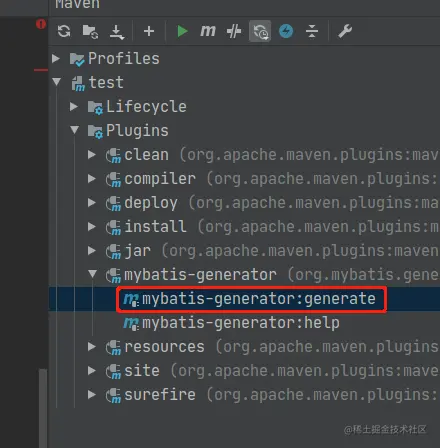Expand the resources plugin arrow
Image resolution: width=440 pixels, height=448 pixels.
tap(92, 346)
